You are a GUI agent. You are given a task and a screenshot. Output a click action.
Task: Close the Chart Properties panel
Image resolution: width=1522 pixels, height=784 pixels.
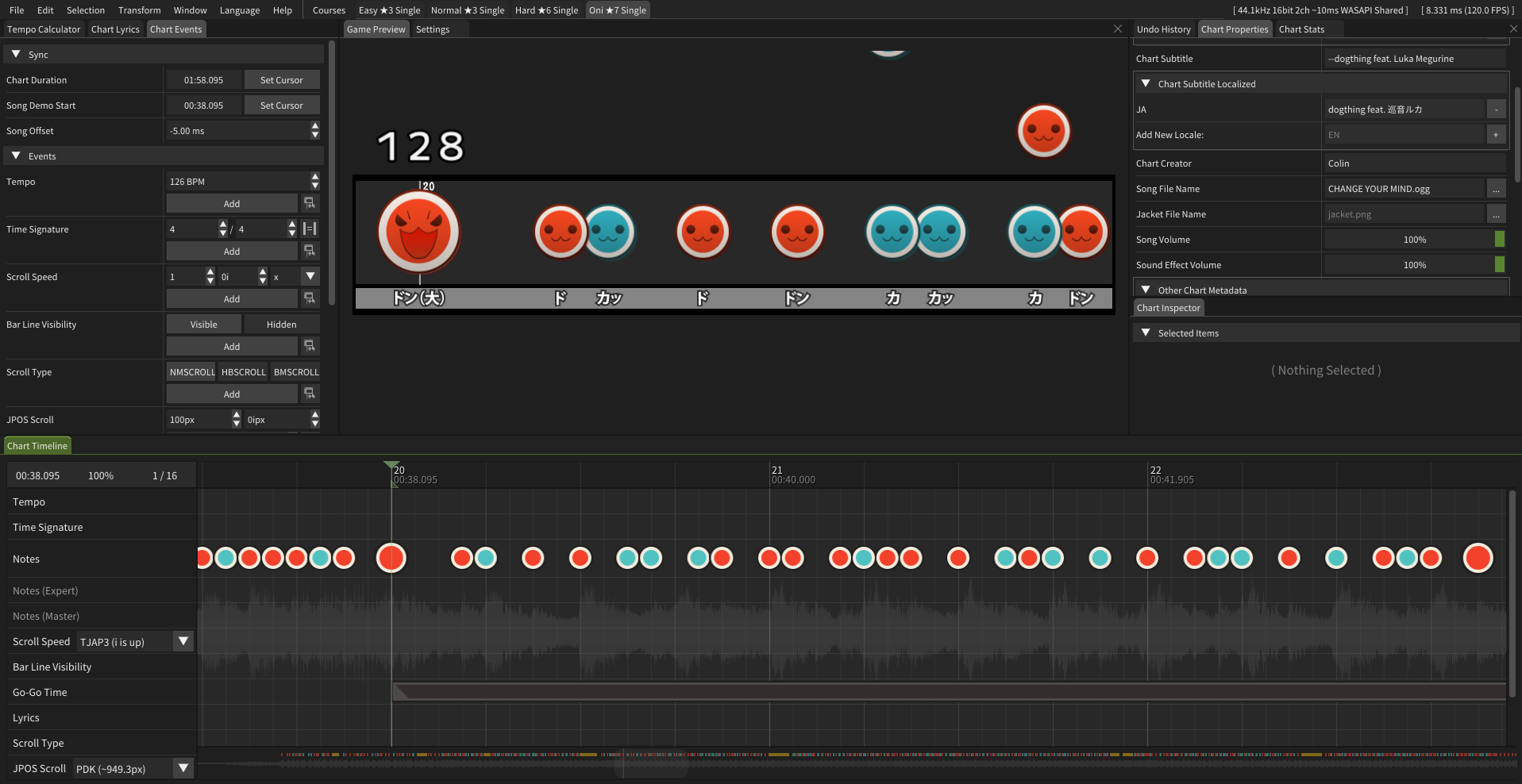pyautogui.click(x=1513, y=29)
